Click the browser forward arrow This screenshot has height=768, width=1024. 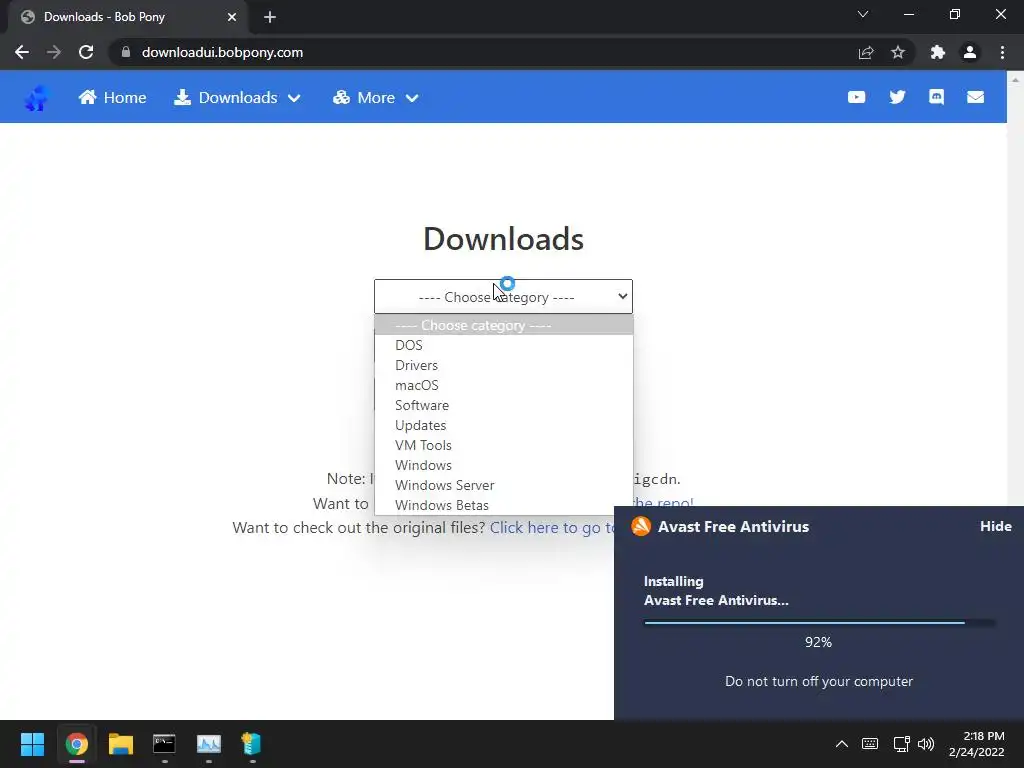pyautogui.click(x=54, y=52)
